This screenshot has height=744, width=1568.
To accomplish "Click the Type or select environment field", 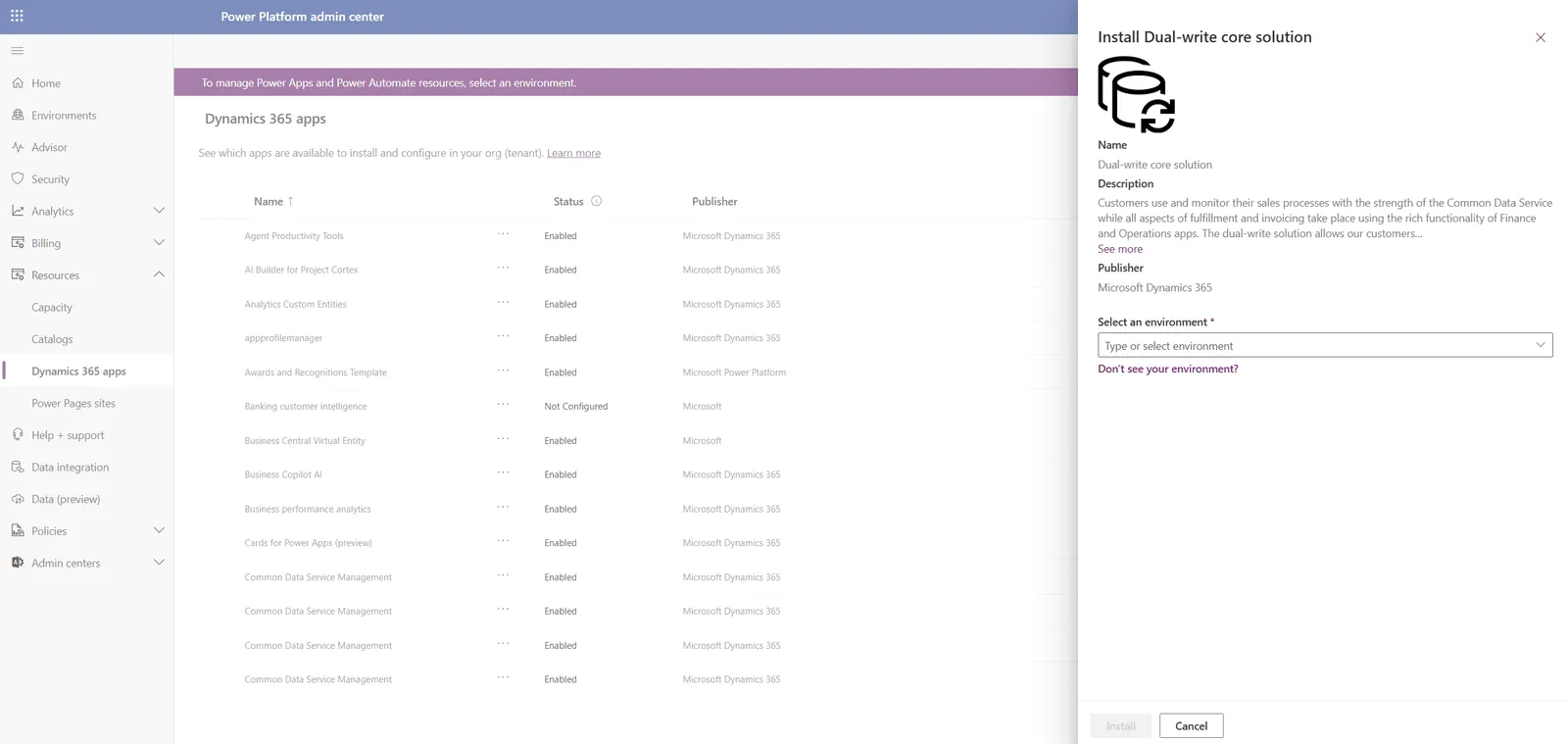I will tap(1325, 345).
